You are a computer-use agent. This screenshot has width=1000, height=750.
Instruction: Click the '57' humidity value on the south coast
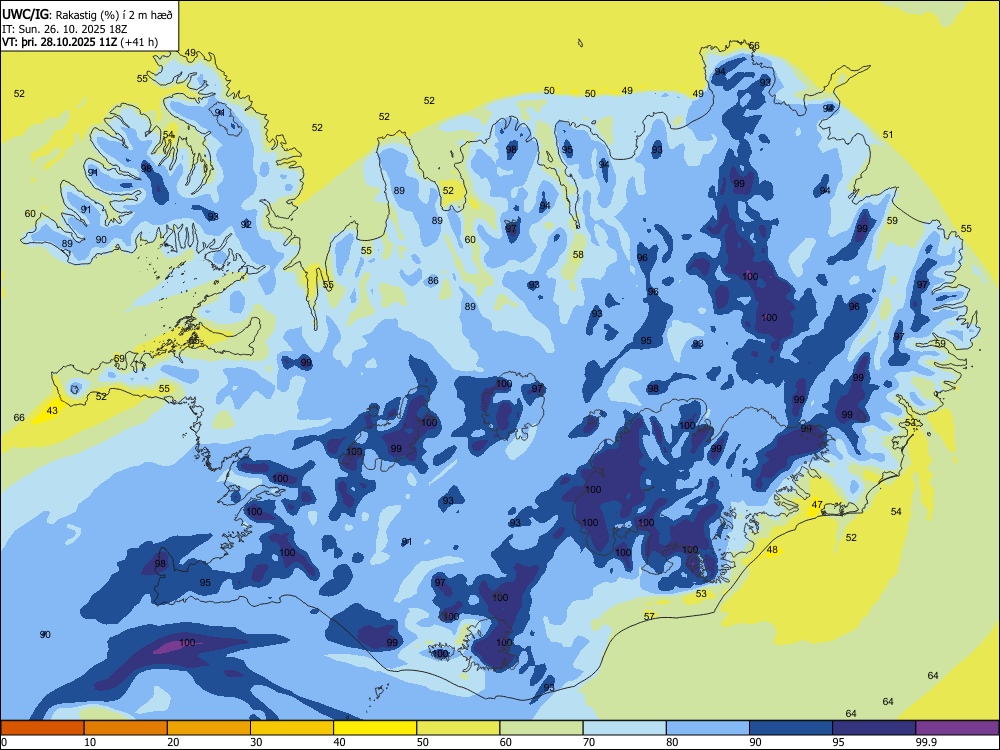pos(649,616)
